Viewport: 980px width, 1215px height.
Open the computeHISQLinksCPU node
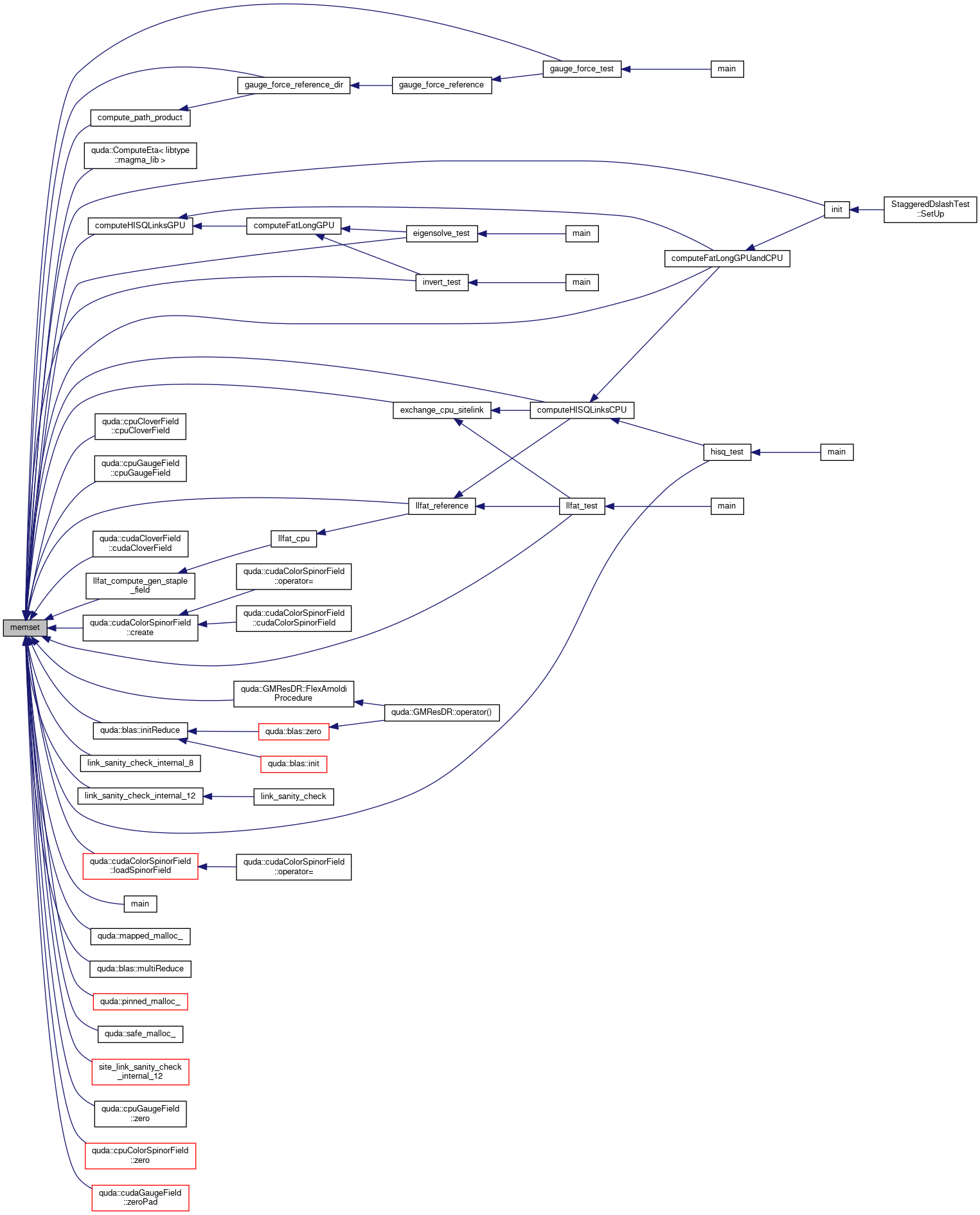582,410
